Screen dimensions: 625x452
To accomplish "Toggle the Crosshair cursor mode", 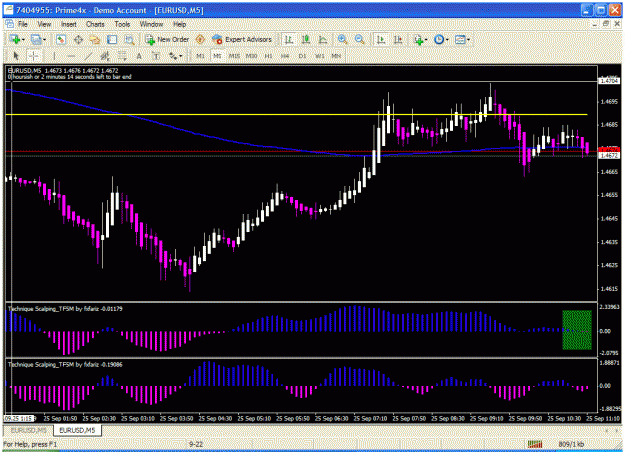I will click(33, 56).
